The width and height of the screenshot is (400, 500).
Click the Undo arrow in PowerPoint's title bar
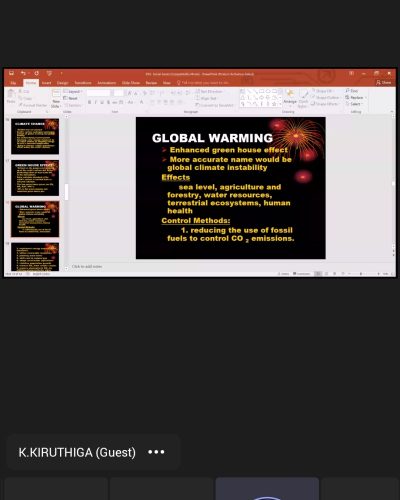tap(23, 73)
